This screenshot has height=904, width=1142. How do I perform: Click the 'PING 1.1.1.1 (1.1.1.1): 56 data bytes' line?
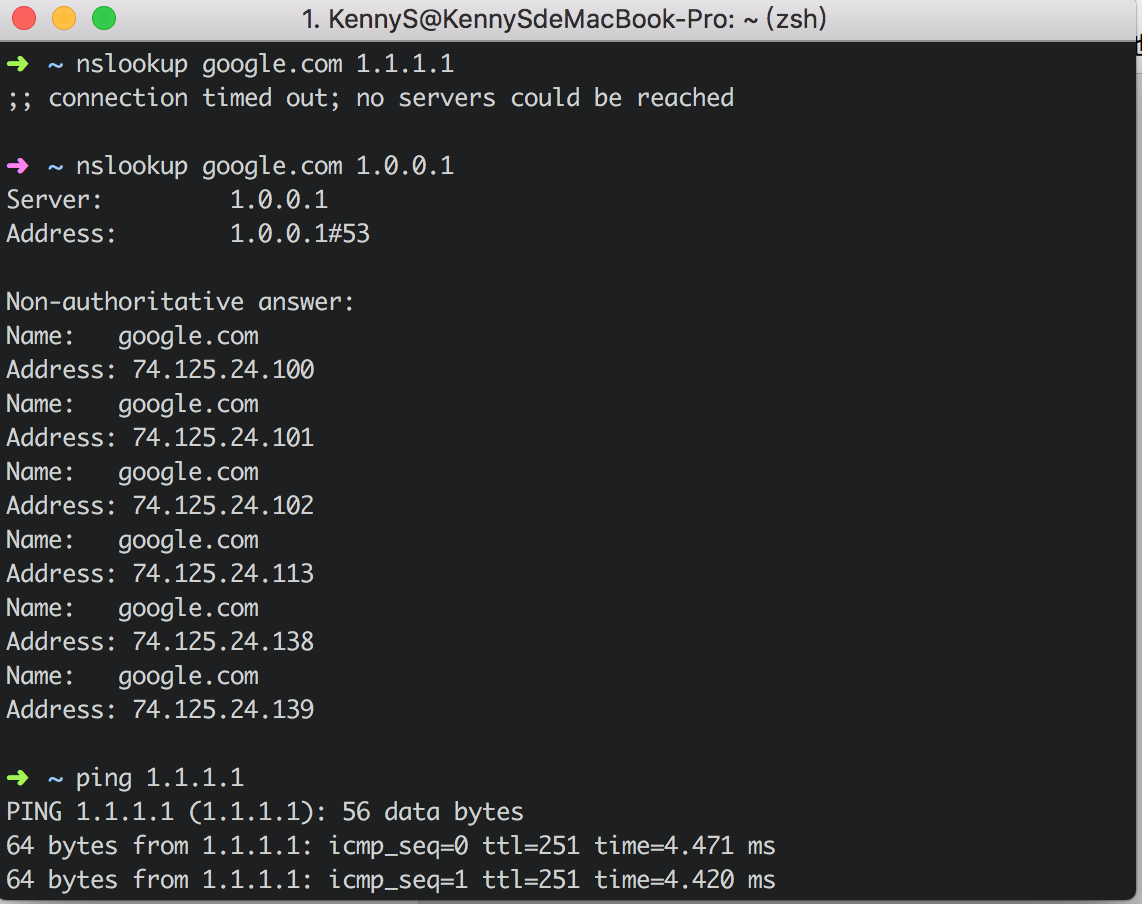[x=265, y=812]
